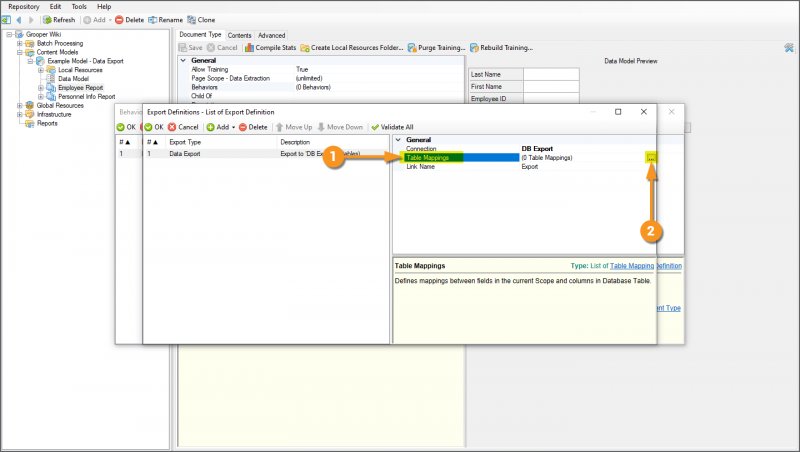Sort by the Description column header
The height and width of the screenshot is (452, 800).
333,142
